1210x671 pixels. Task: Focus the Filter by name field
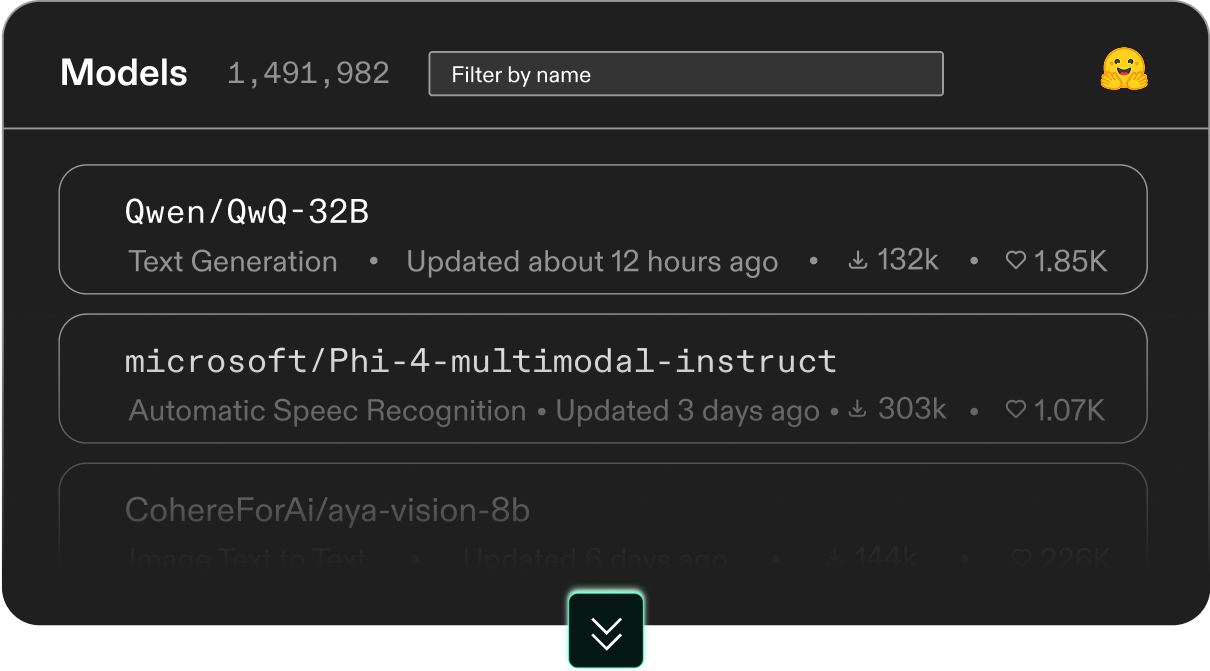pyautogui.click(x=685, y=74)
